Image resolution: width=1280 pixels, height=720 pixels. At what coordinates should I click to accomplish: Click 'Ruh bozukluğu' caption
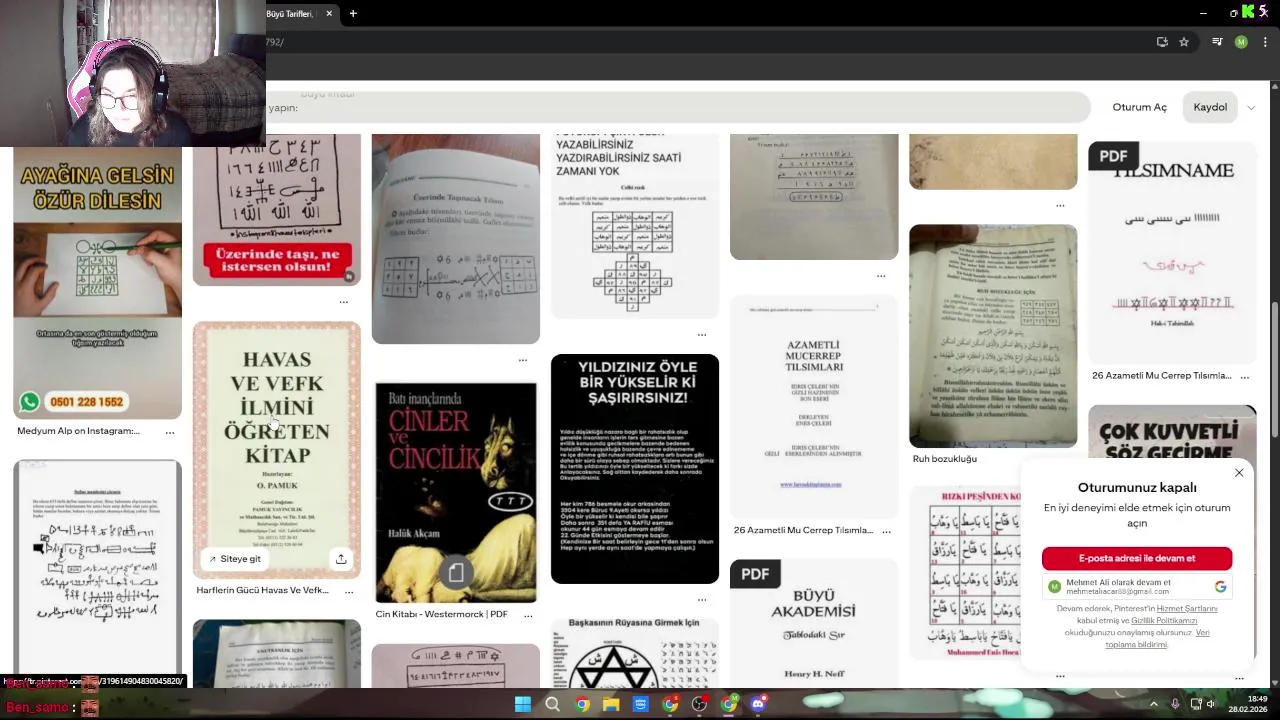pyautogui.click(x=944, y=459)
